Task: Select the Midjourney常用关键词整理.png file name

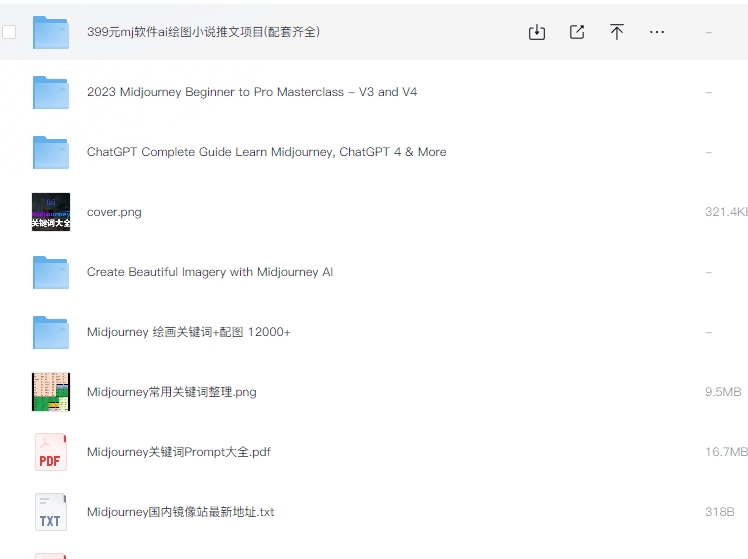Action: click(172, 392)
